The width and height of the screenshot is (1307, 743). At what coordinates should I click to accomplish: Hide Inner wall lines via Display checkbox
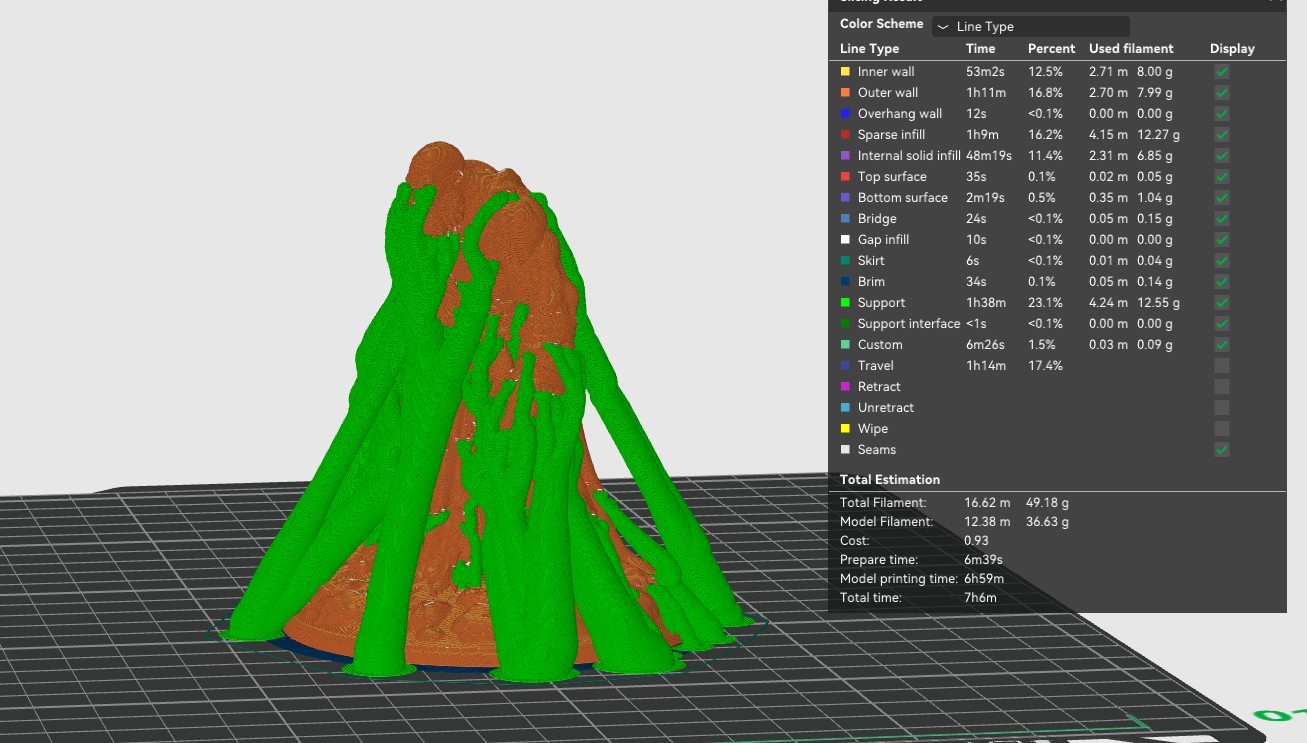click(1222, 72)
